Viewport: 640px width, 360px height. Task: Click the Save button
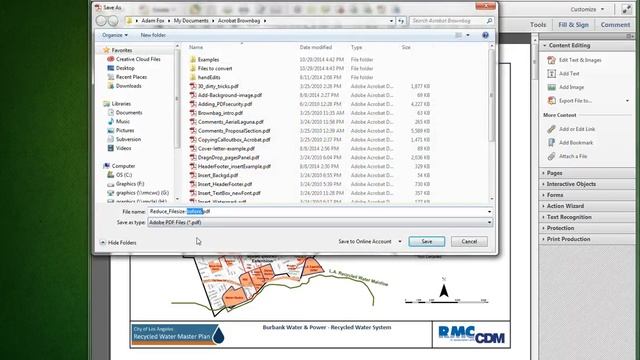point(427,242)
